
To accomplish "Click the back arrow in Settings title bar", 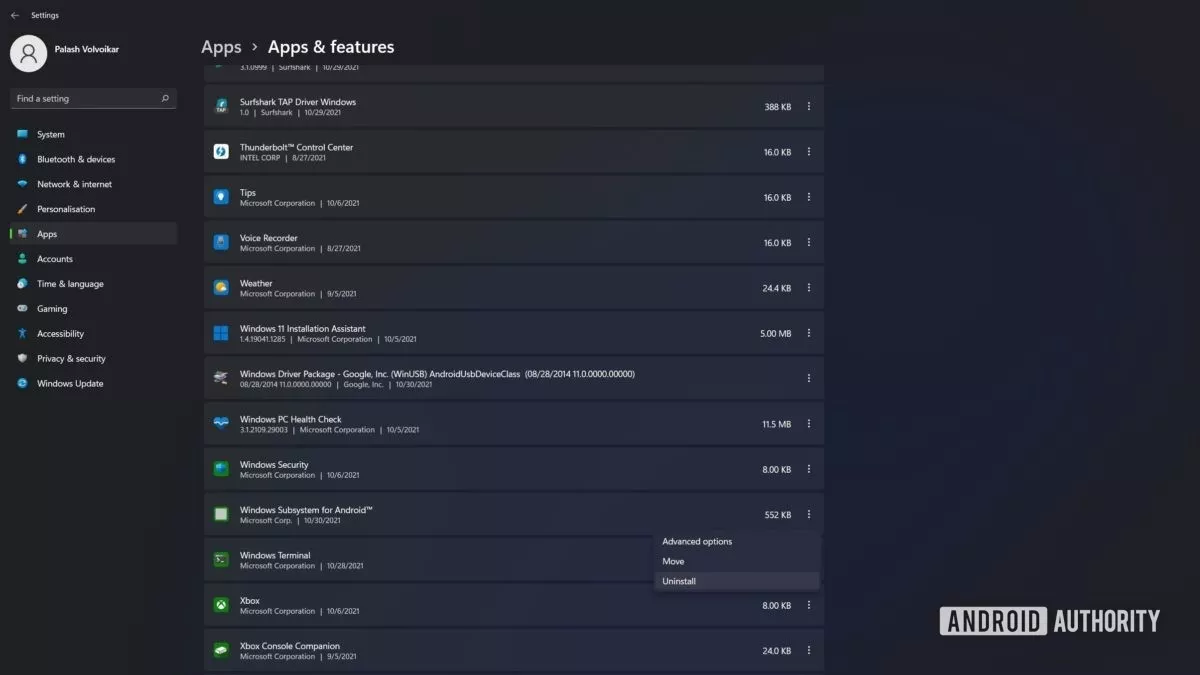I will pos(14,15).
